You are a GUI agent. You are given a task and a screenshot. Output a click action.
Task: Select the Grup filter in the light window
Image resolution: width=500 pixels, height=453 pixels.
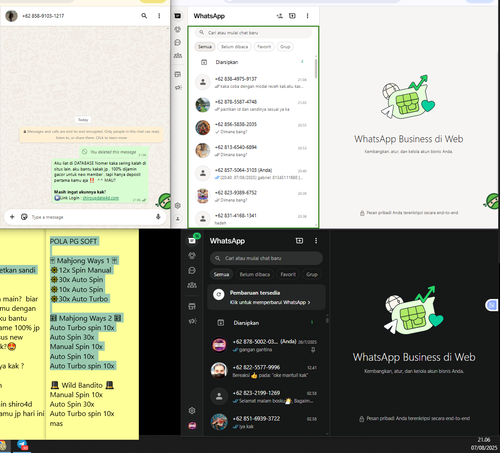point(285,47)
